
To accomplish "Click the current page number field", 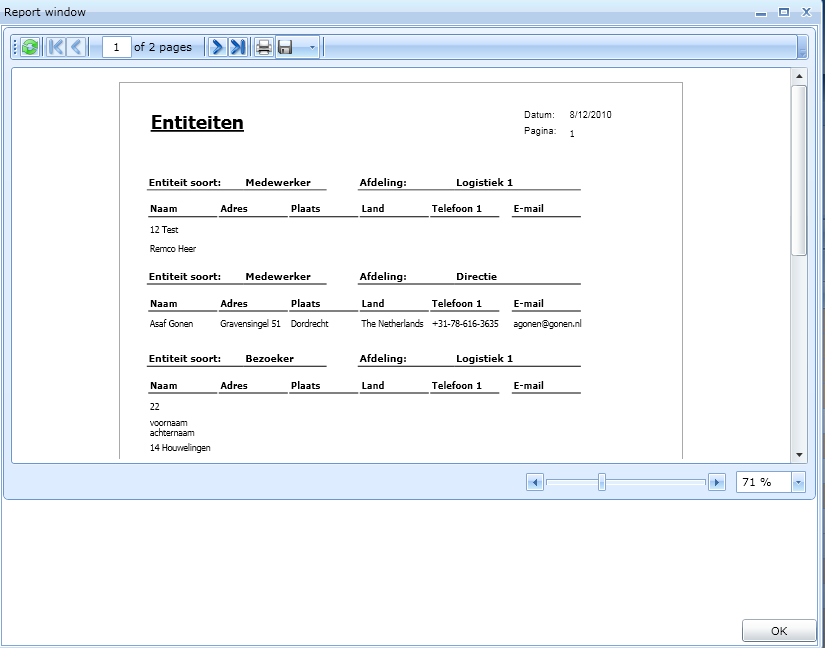I will click(x=116, y=47).
